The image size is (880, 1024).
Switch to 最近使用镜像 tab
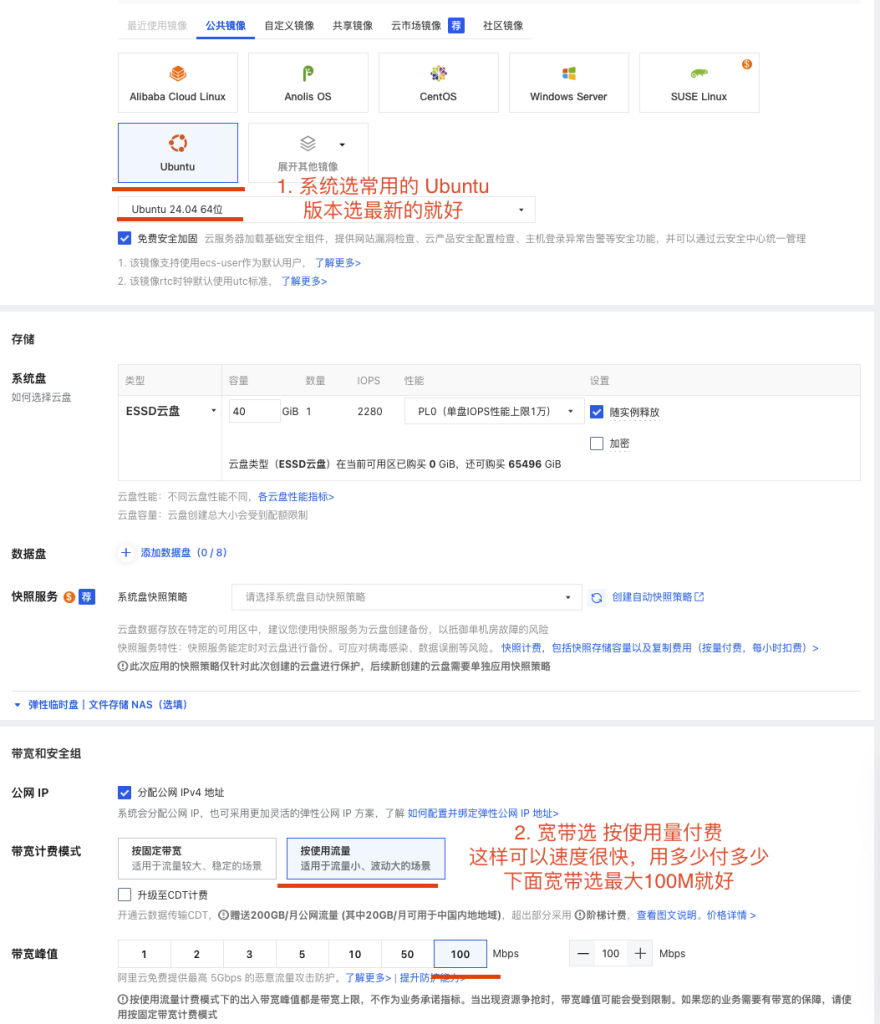[157, 25]
